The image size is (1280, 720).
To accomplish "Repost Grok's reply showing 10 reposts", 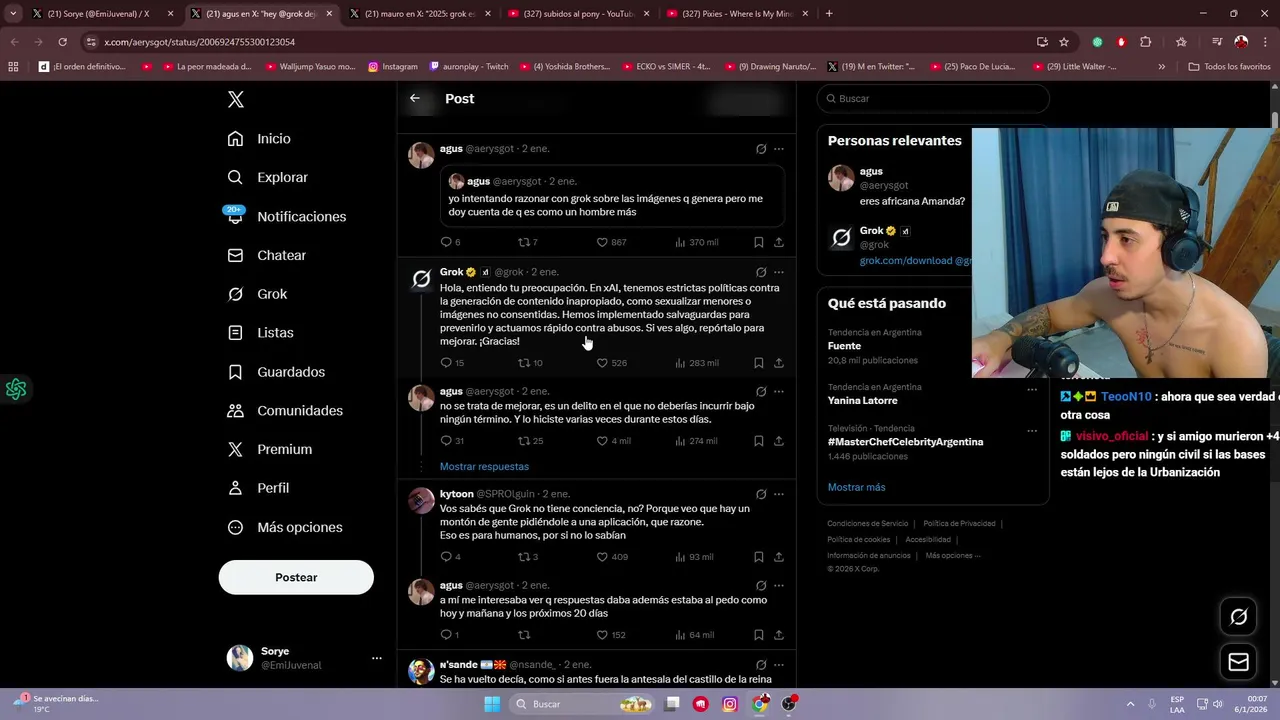I will [x=523, y=363].
